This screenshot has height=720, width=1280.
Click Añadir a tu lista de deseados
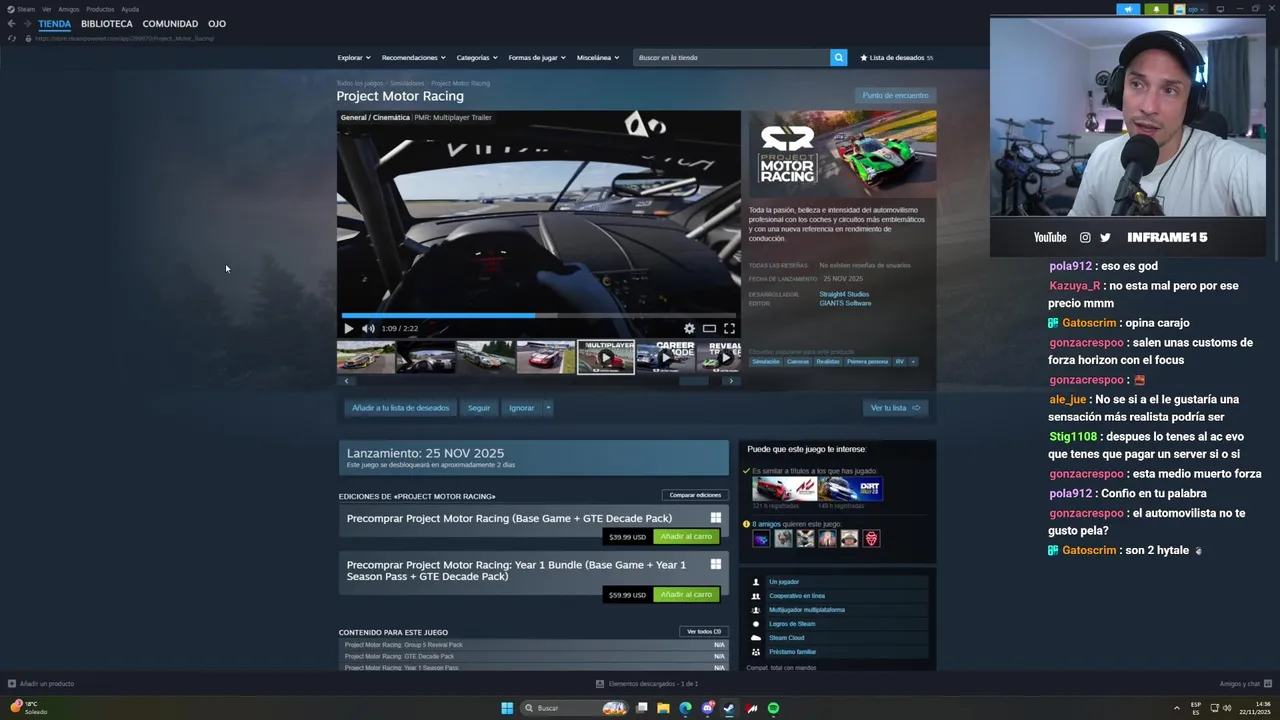400,408
